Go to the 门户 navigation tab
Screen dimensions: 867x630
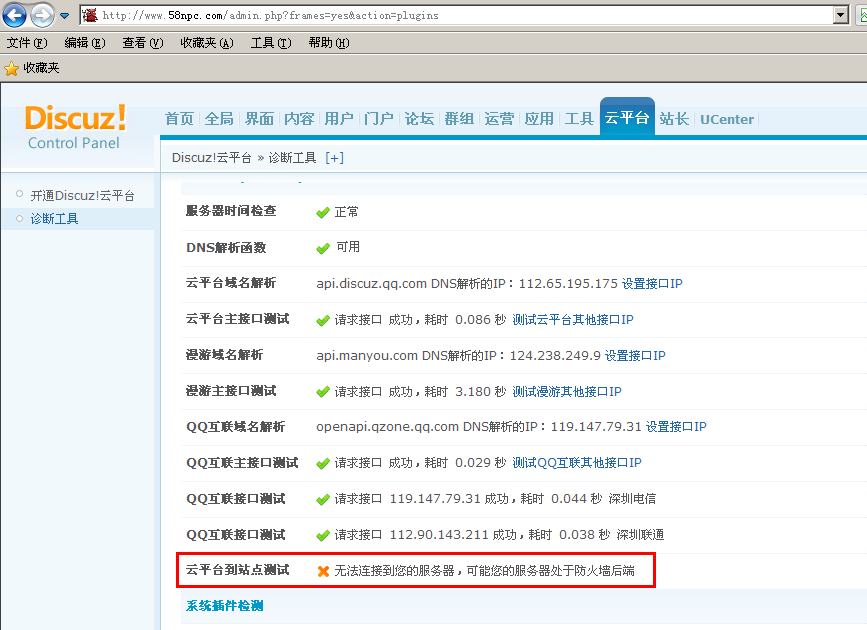(379, 119)
